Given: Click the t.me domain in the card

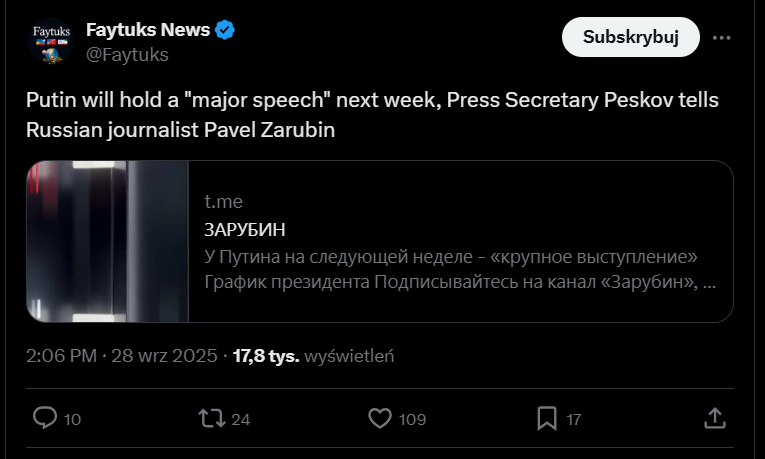Looking at the screenshot, I should pos(223,202).
